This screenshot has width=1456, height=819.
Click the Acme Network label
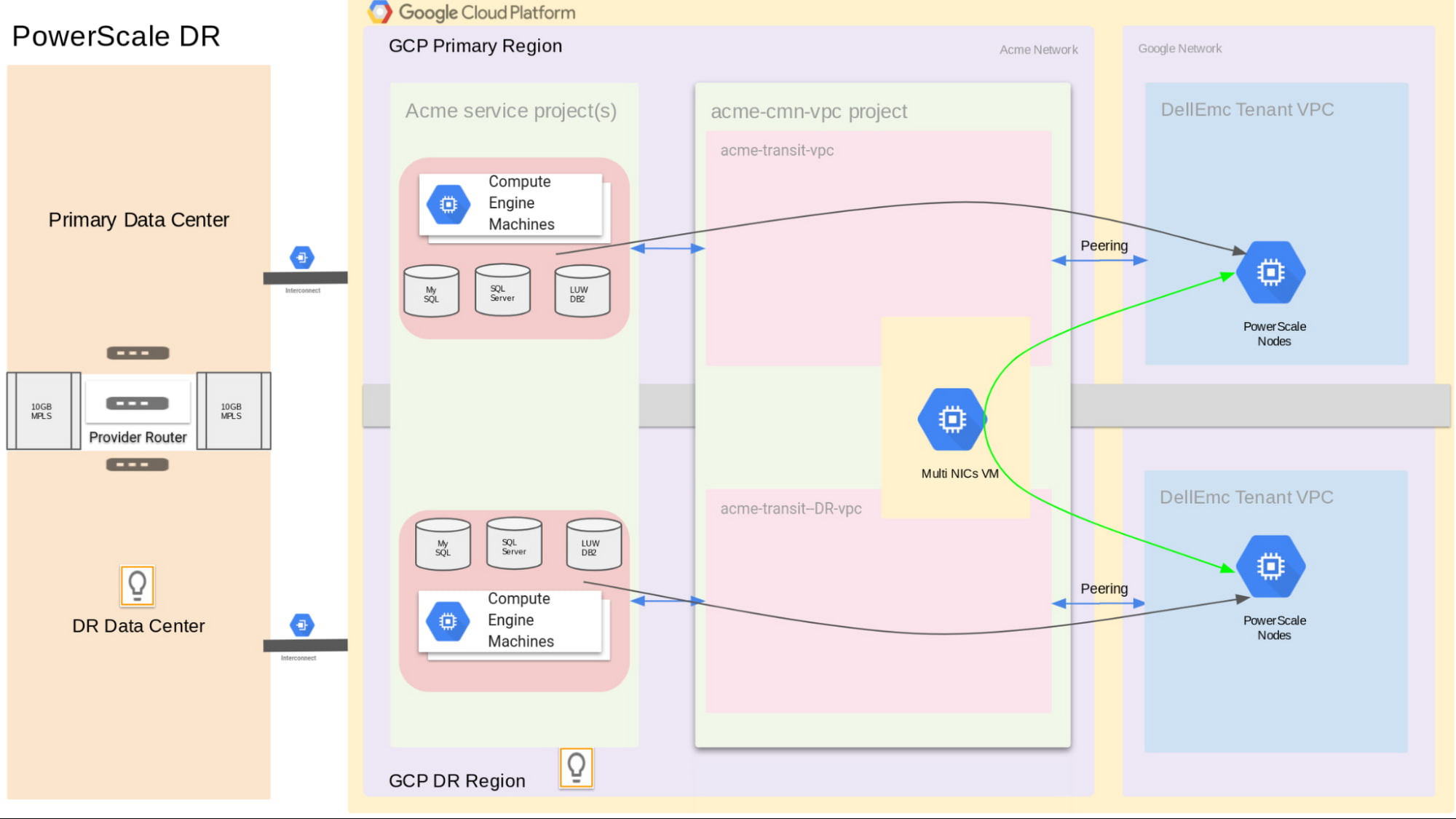click(1038, 50)
